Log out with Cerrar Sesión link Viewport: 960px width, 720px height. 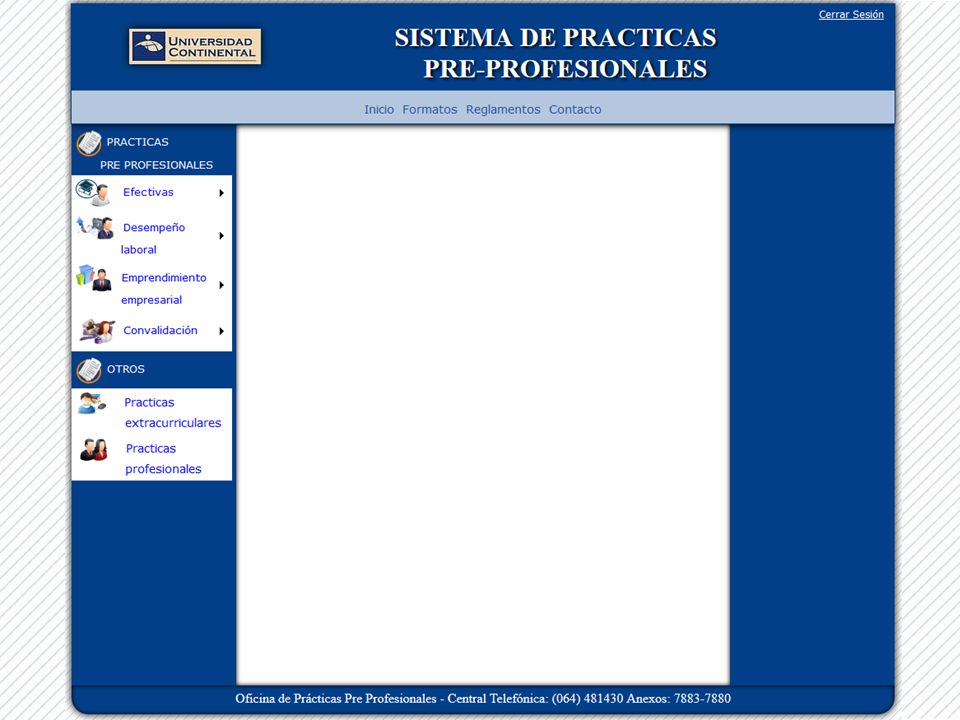click(851, 15)
